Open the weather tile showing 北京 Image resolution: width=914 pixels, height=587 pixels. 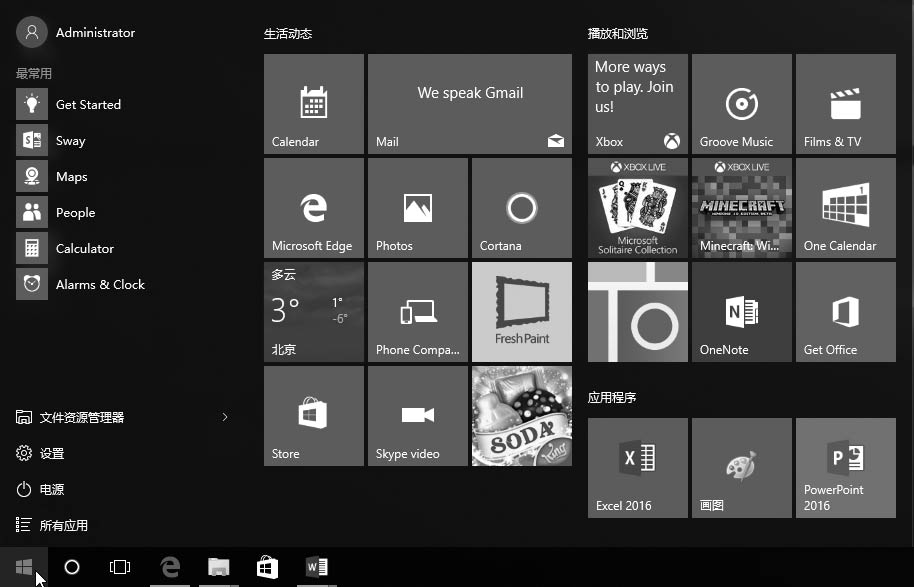coord(313,311)
